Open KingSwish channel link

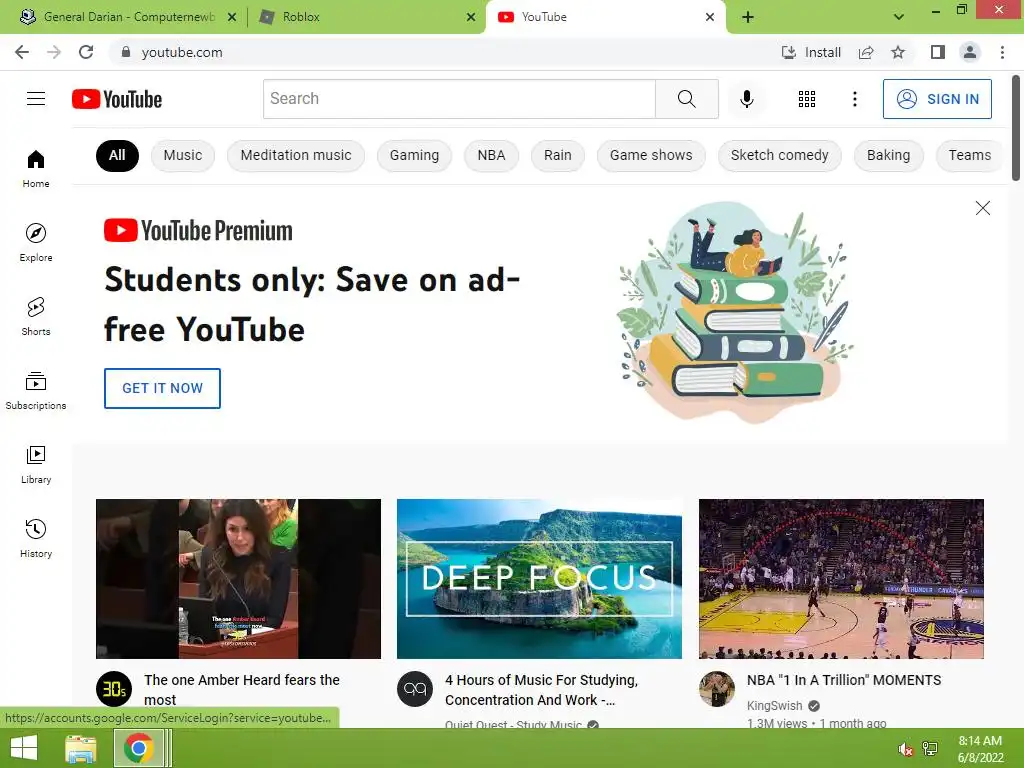pos(775,705)
